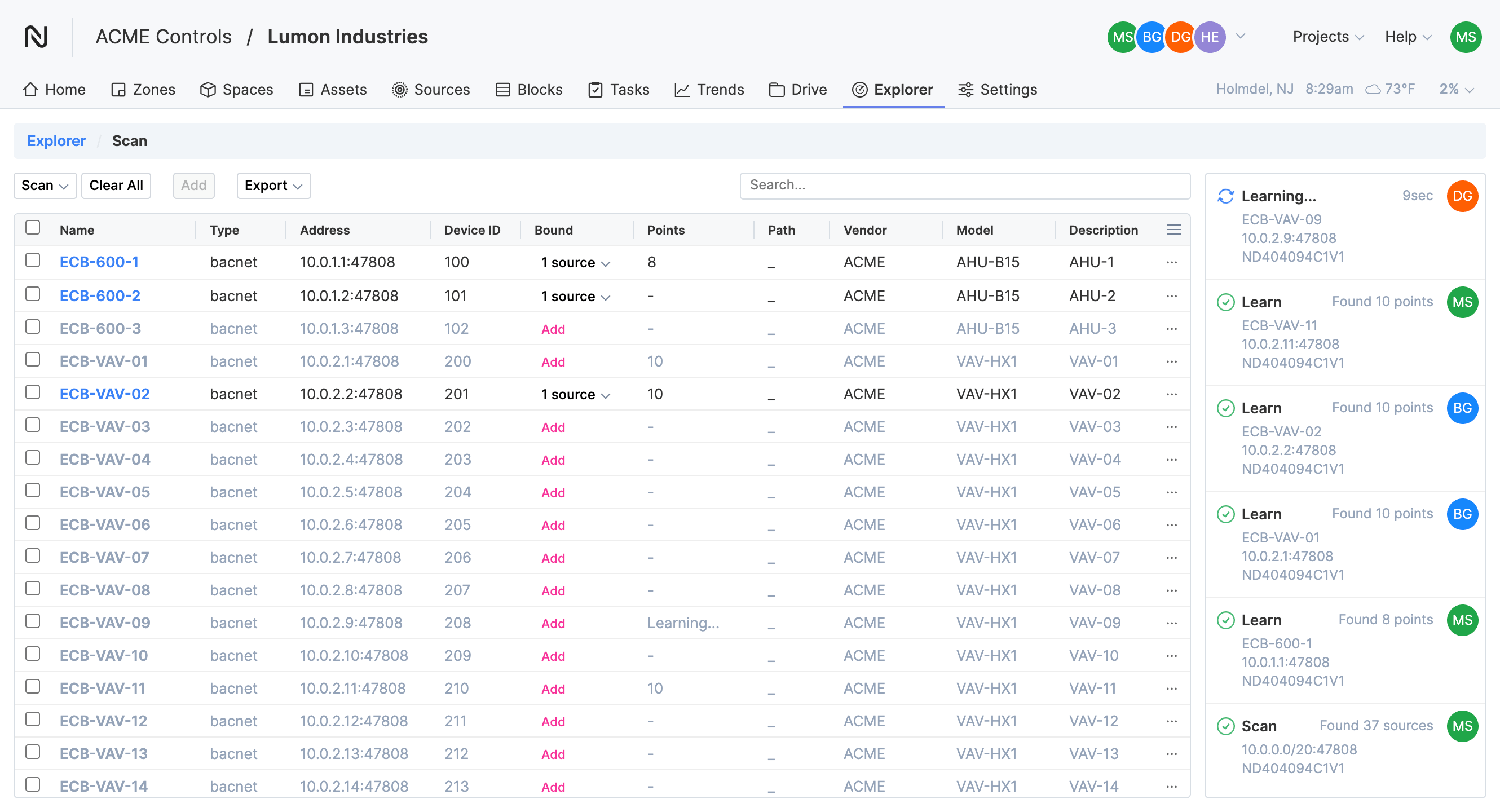Expand the Scan dropdown button
Viewport: 1500px width, 812px height.
coord(45,185)
